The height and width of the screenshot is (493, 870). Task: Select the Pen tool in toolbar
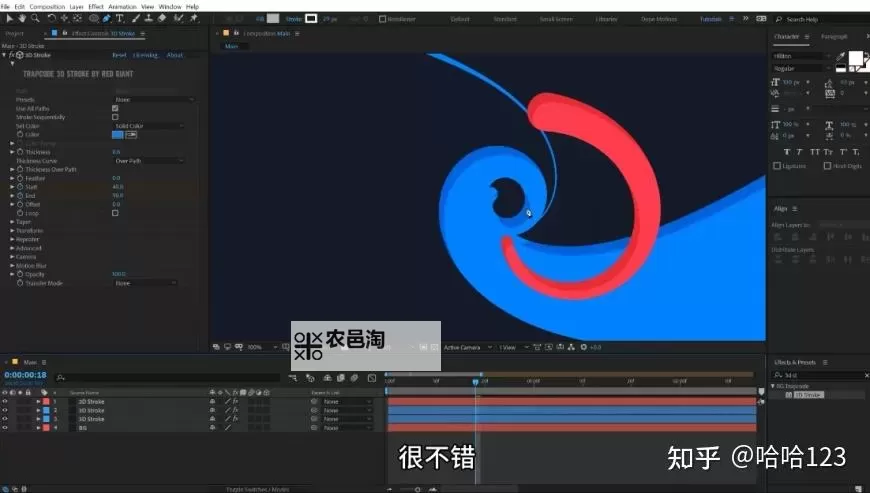[107, 18]
